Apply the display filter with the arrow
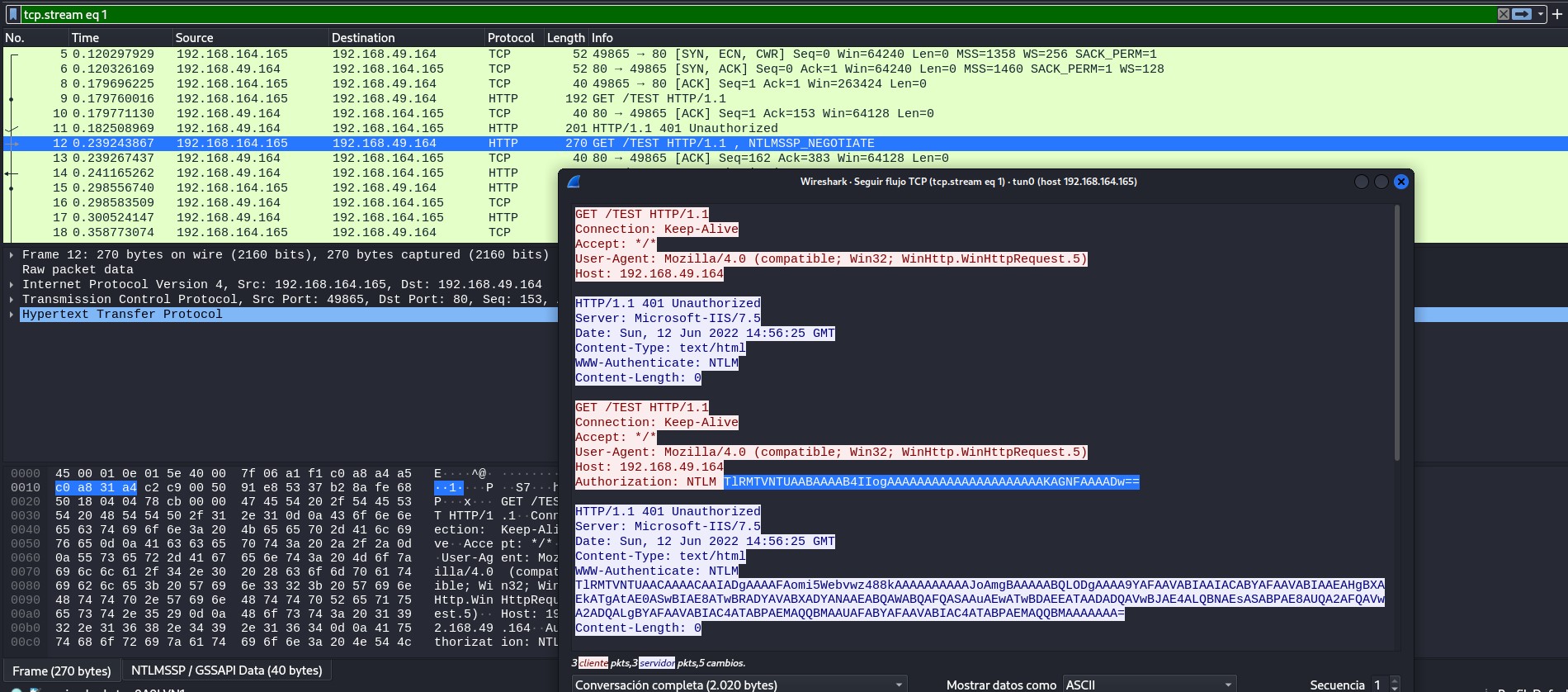 (x=1522, y=14)
